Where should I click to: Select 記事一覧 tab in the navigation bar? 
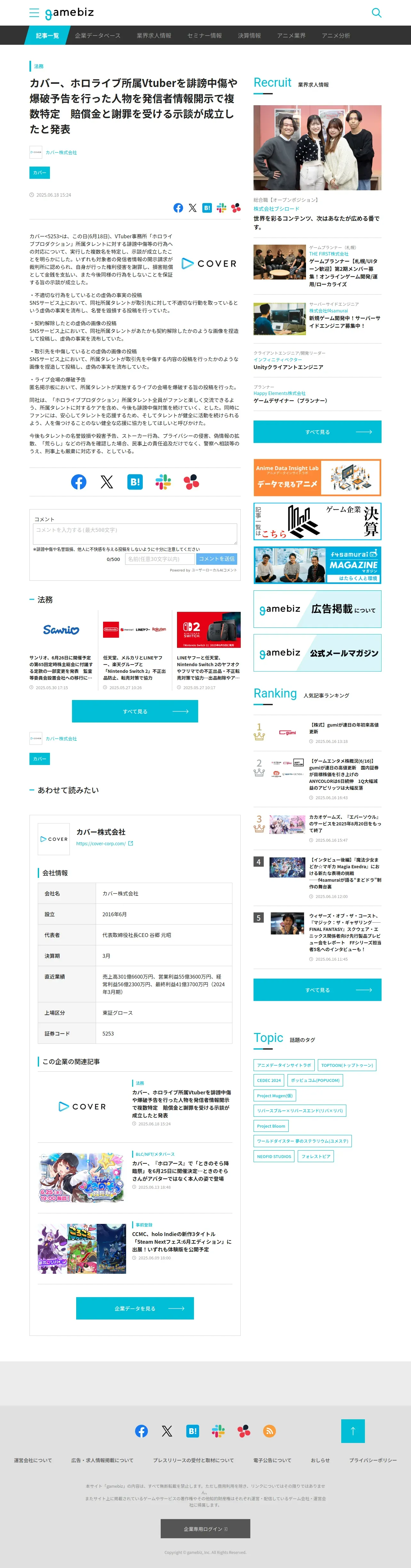47,35
